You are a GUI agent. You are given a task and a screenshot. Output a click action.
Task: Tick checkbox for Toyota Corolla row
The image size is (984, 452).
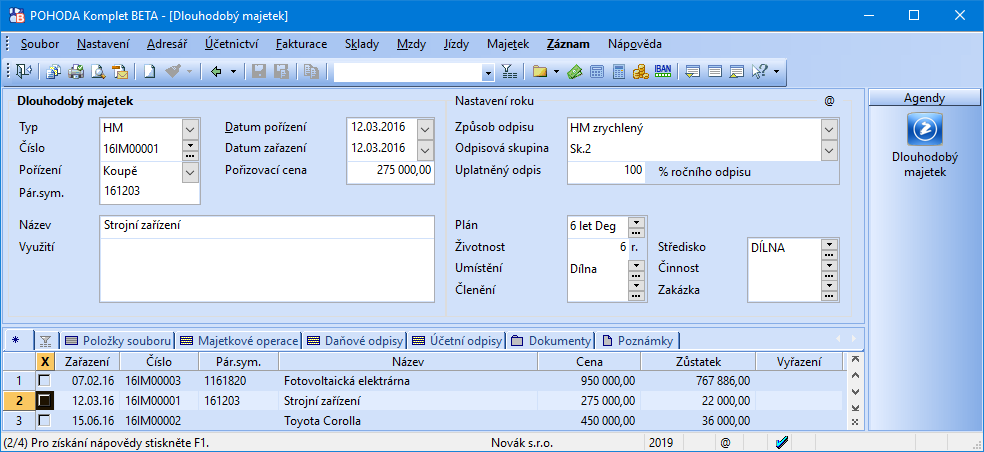45,420
